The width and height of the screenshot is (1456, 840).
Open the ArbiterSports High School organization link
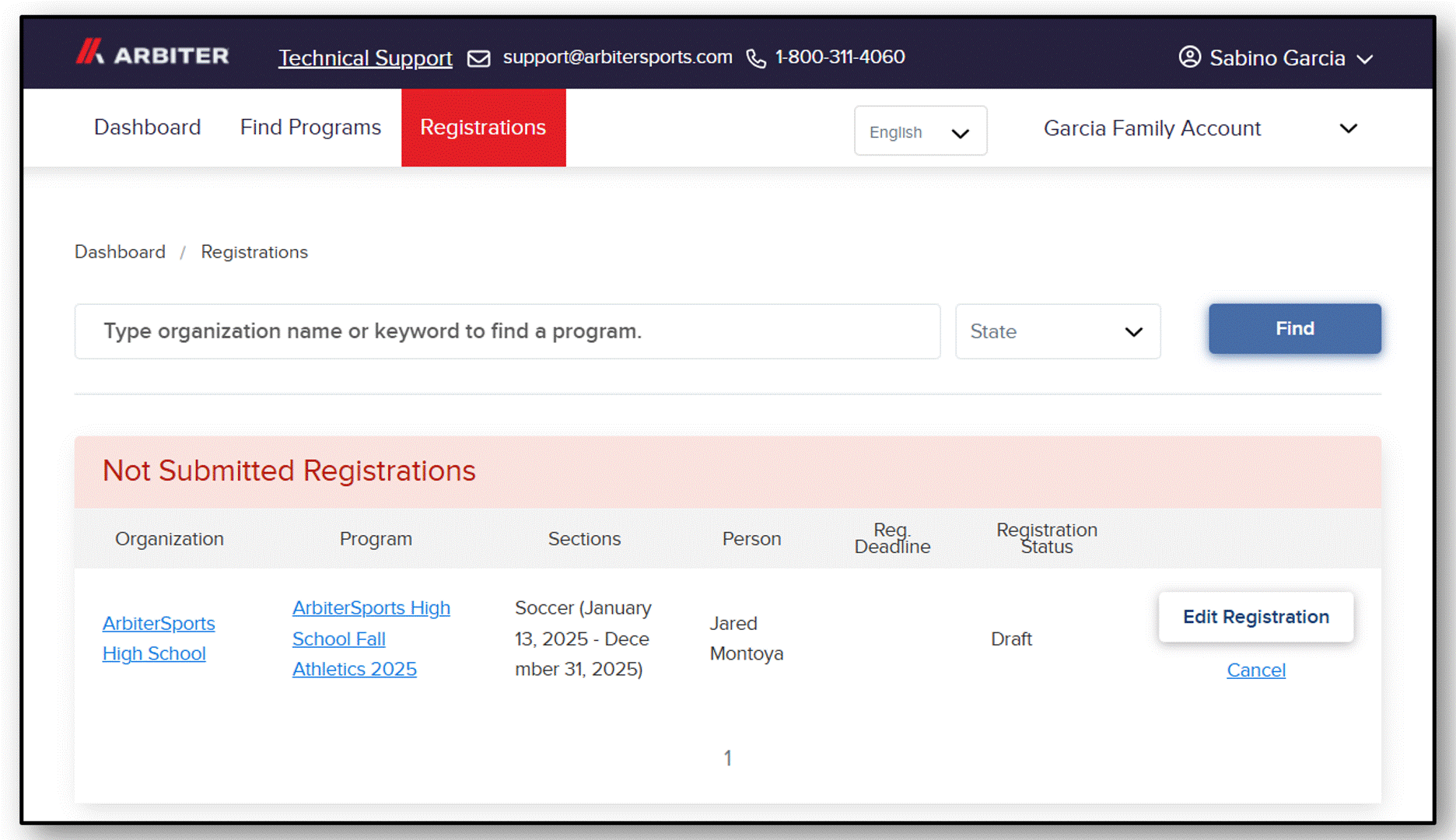pos(159,639)
